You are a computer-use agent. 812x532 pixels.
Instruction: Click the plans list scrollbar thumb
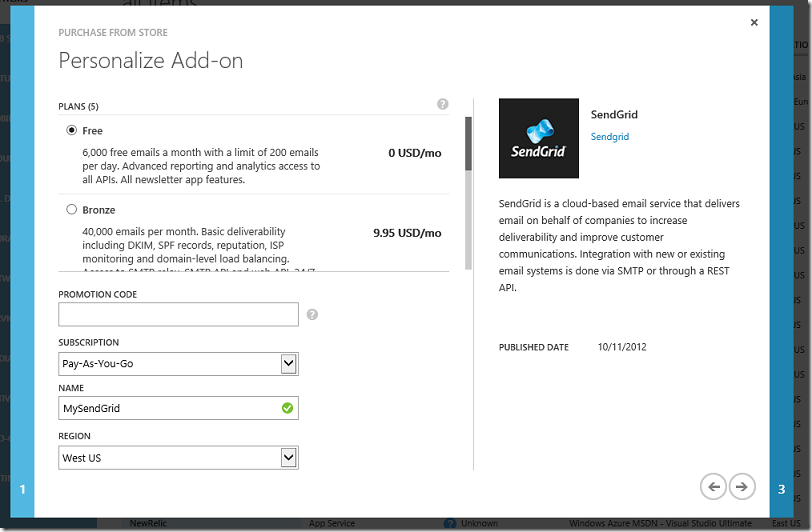click(468, 143)
